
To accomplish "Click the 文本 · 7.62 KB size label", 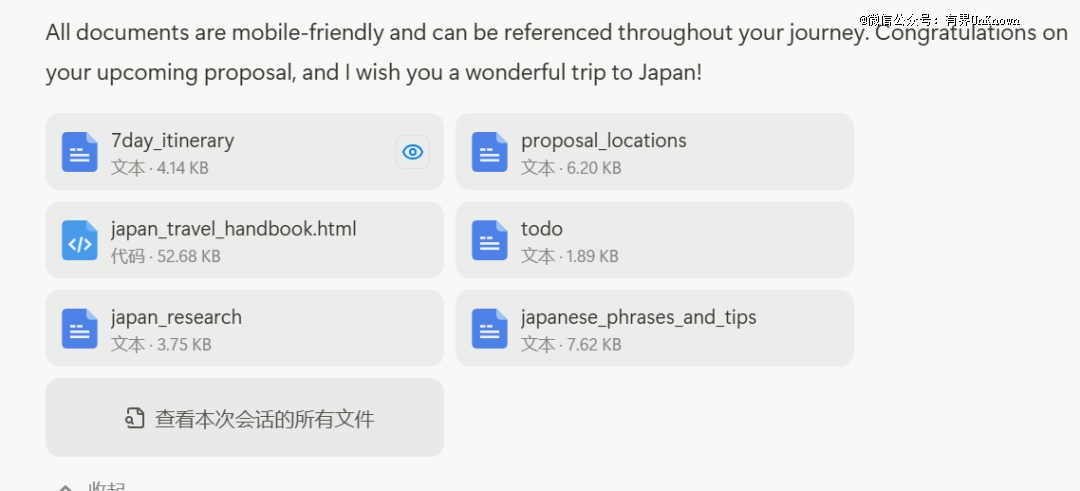I will coord(570,344).
